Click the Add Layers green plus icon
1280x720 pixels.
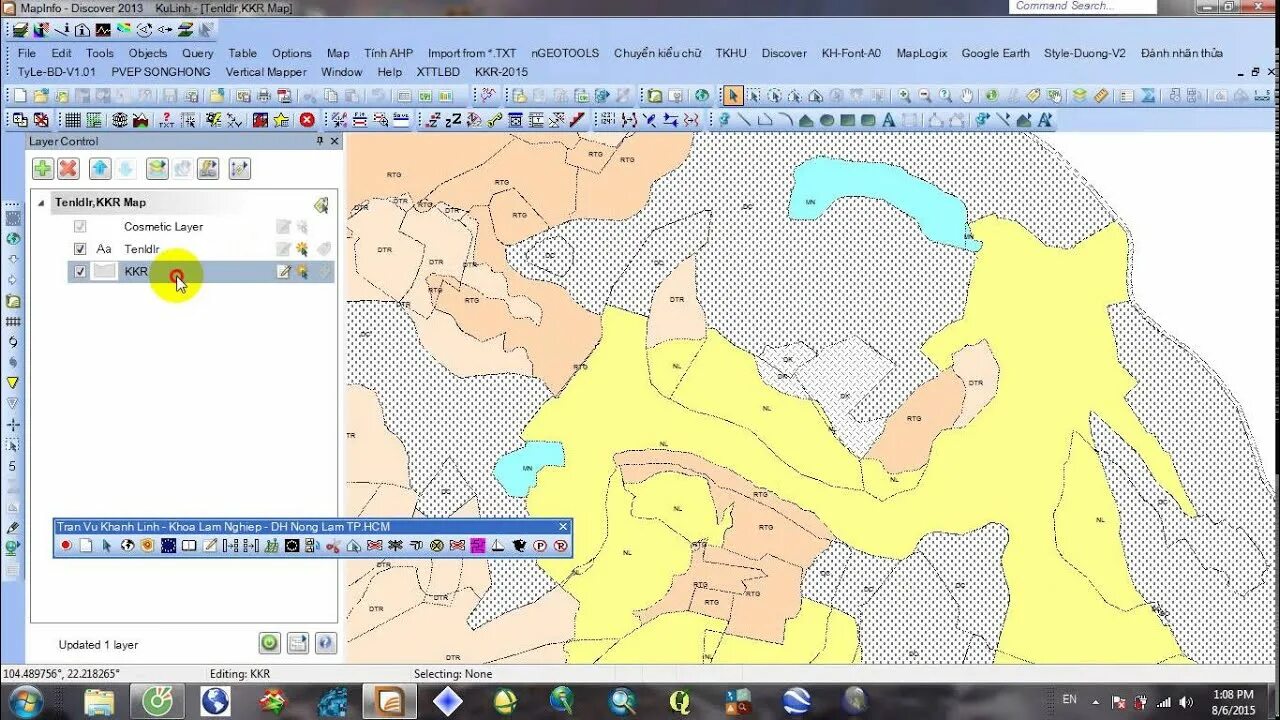point(42,168)
